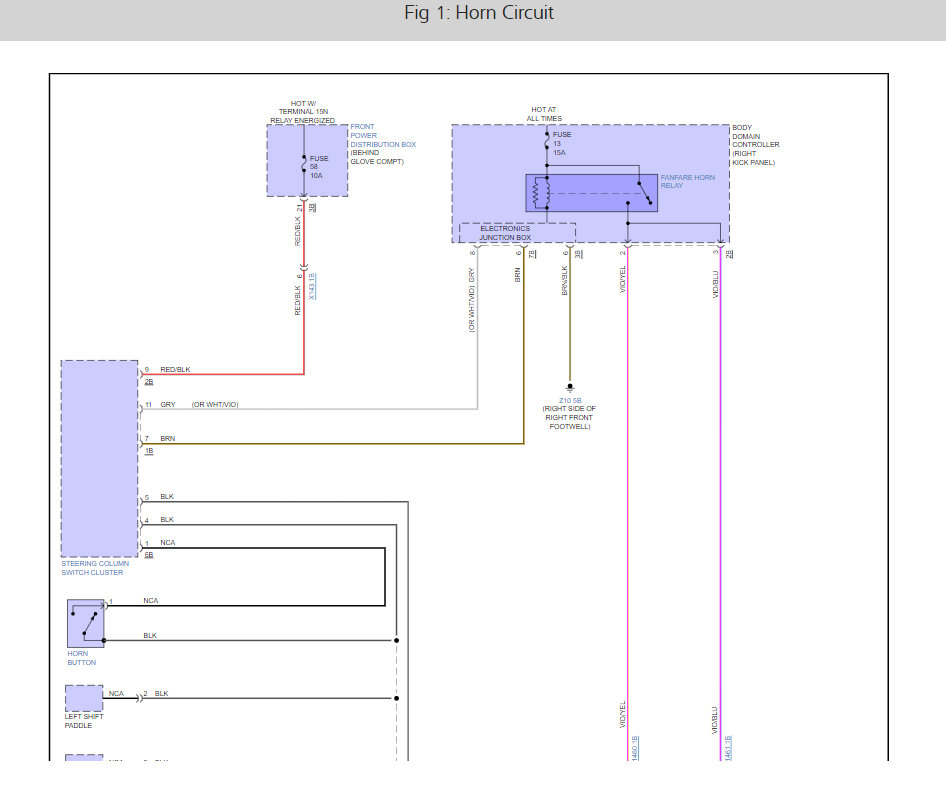The image size is (946, 792).
Task: Click the lower VIO/BLU wire label
Action: [715, 720]
